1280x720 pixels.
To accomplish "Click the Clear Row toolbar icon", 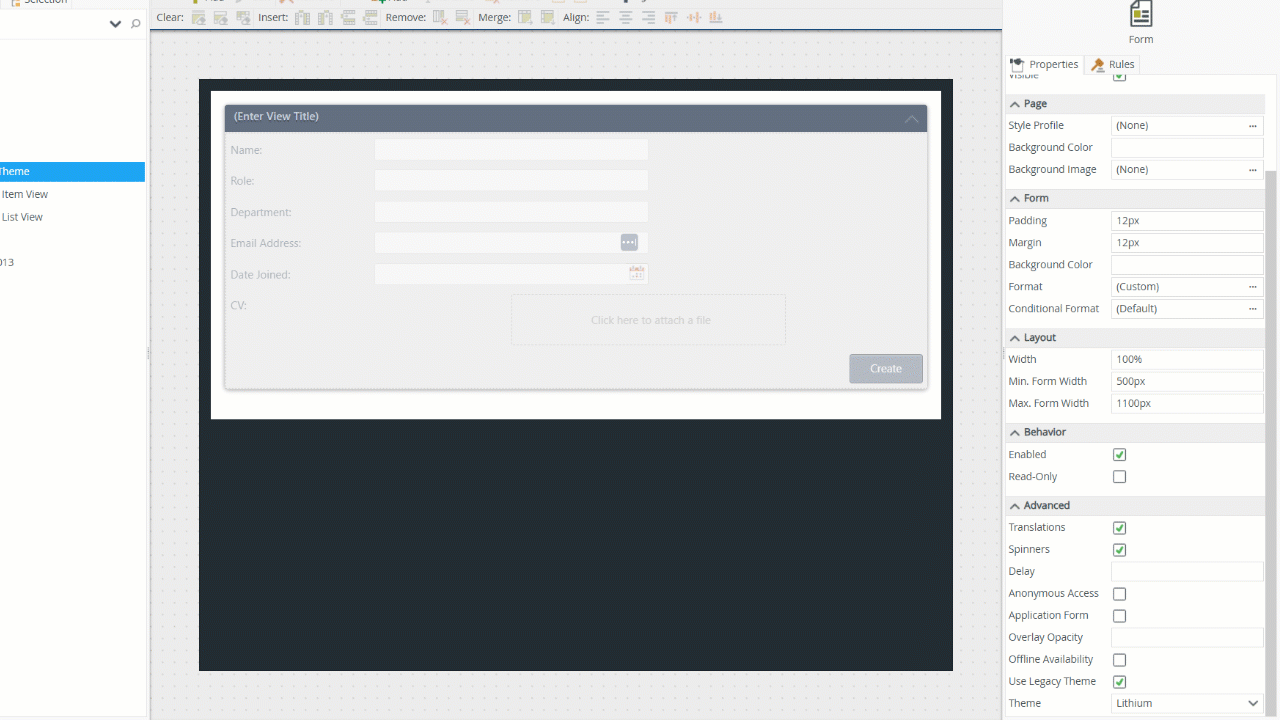I will (221, 17).
